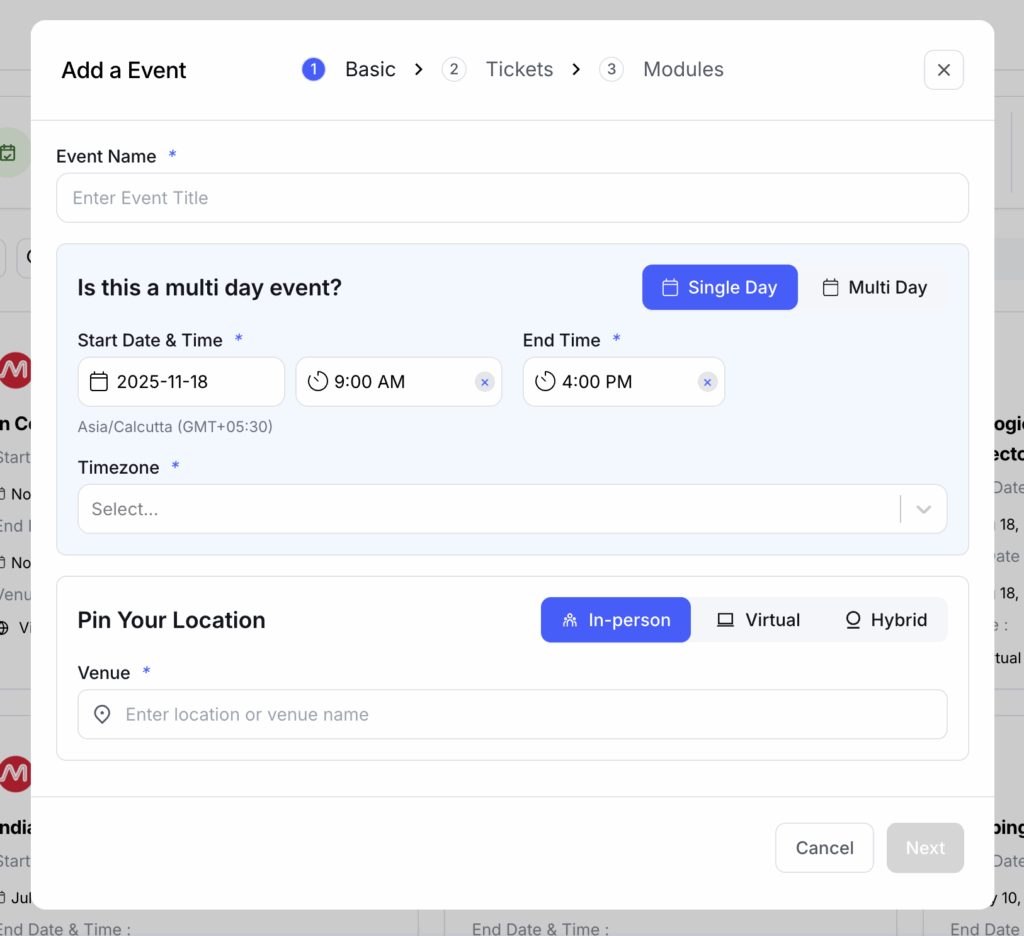This screenshot has width=1024, height=936.
Task: Select Virtual as the event location type
Action: tap(758, 619)
